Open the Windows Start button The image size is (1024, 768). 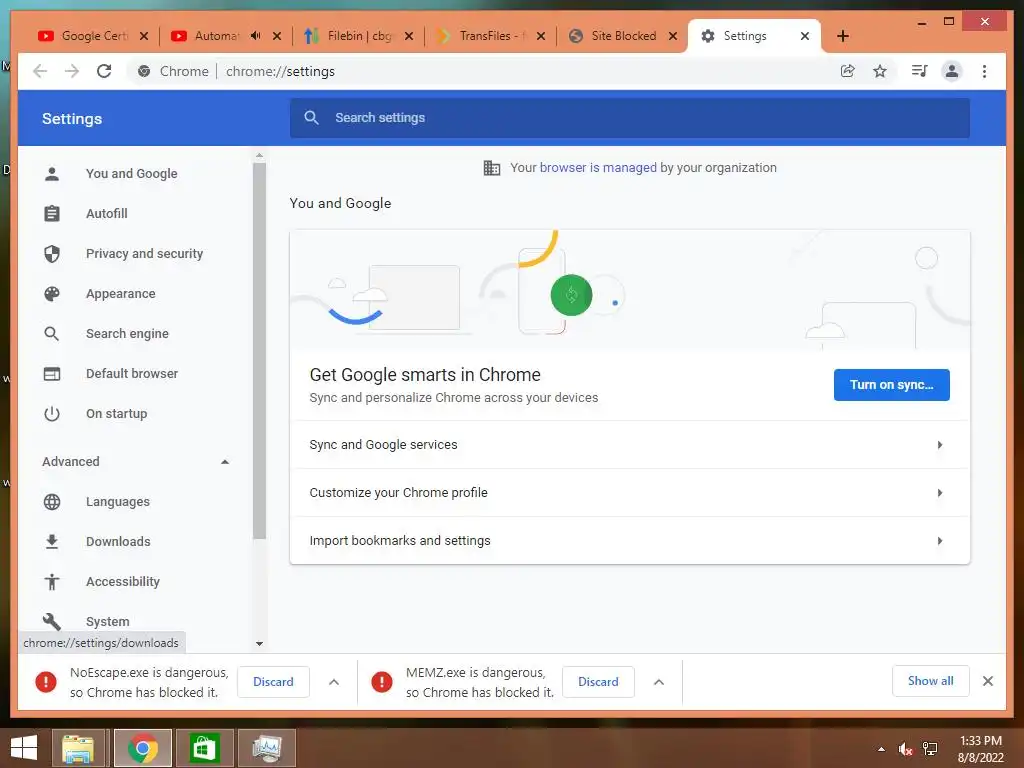coord(24,748)
